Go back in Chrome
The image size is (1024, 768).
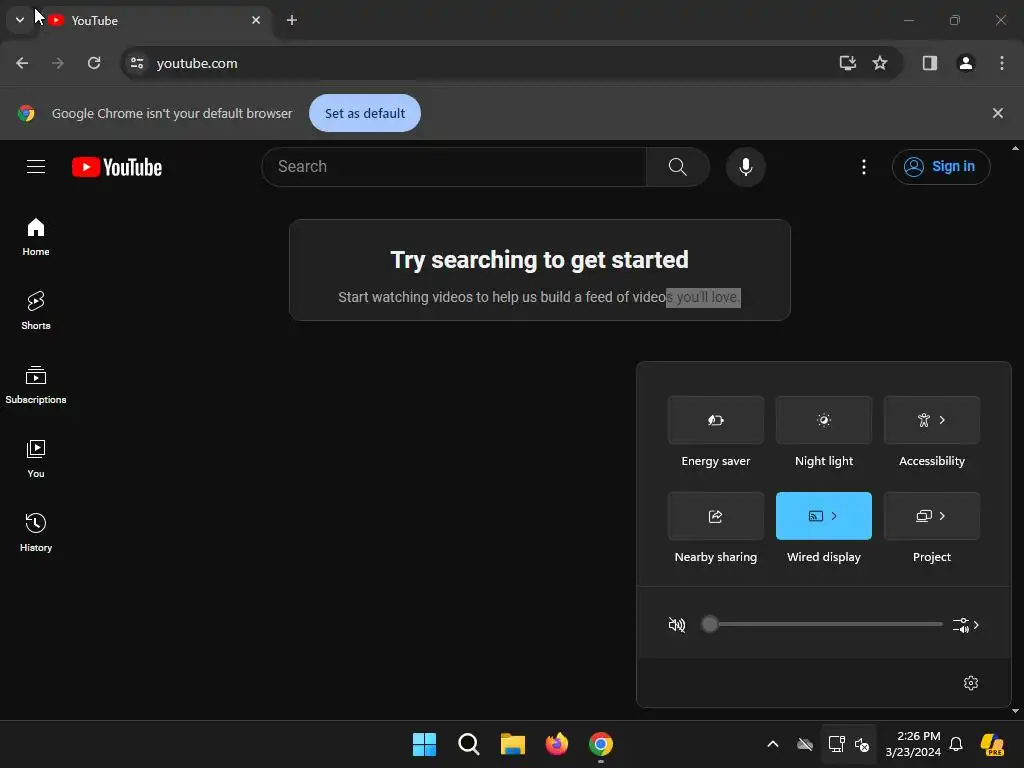coord(22,63)
